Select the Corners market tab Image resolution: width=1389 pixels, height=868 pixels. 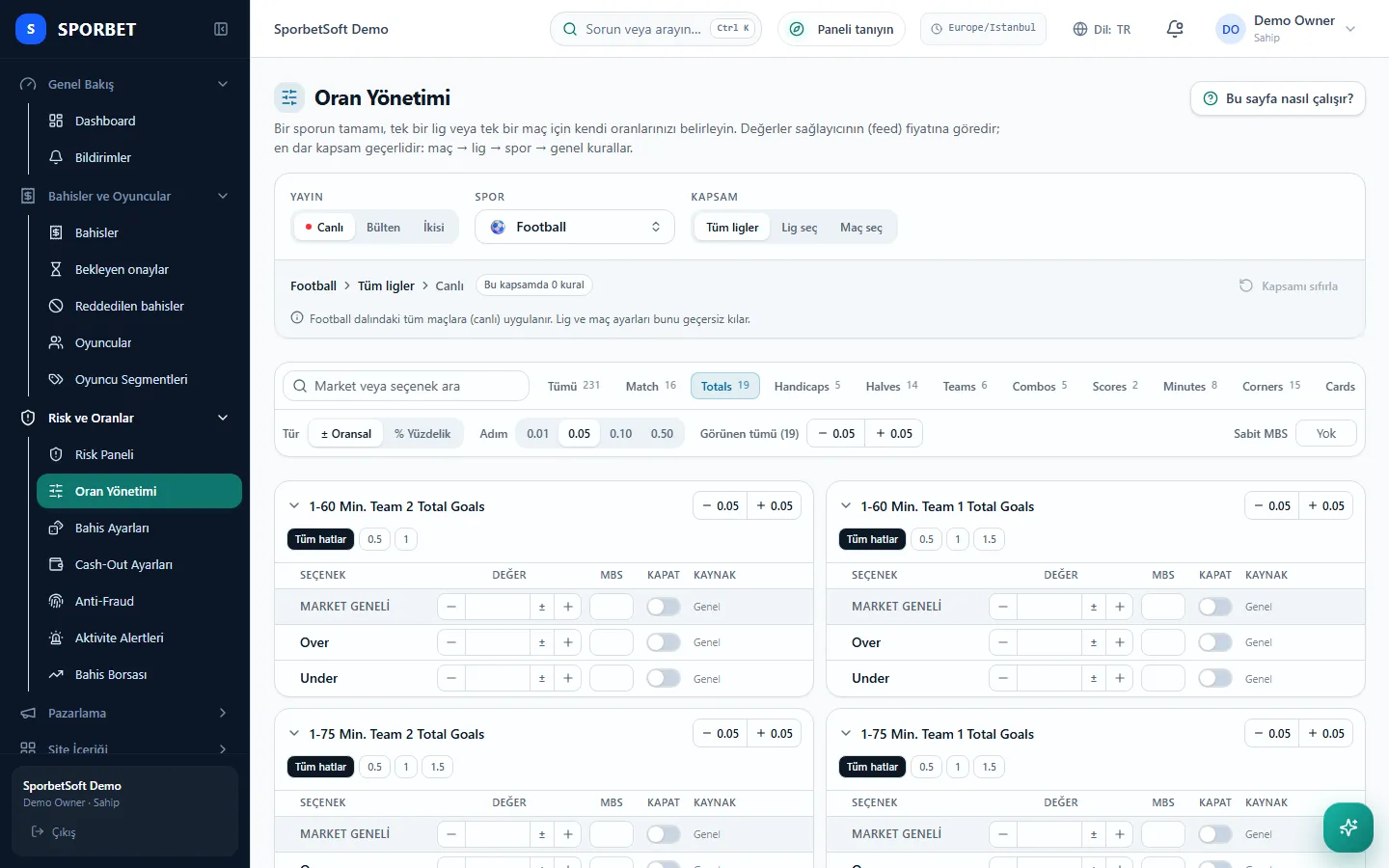(1271, 386)
